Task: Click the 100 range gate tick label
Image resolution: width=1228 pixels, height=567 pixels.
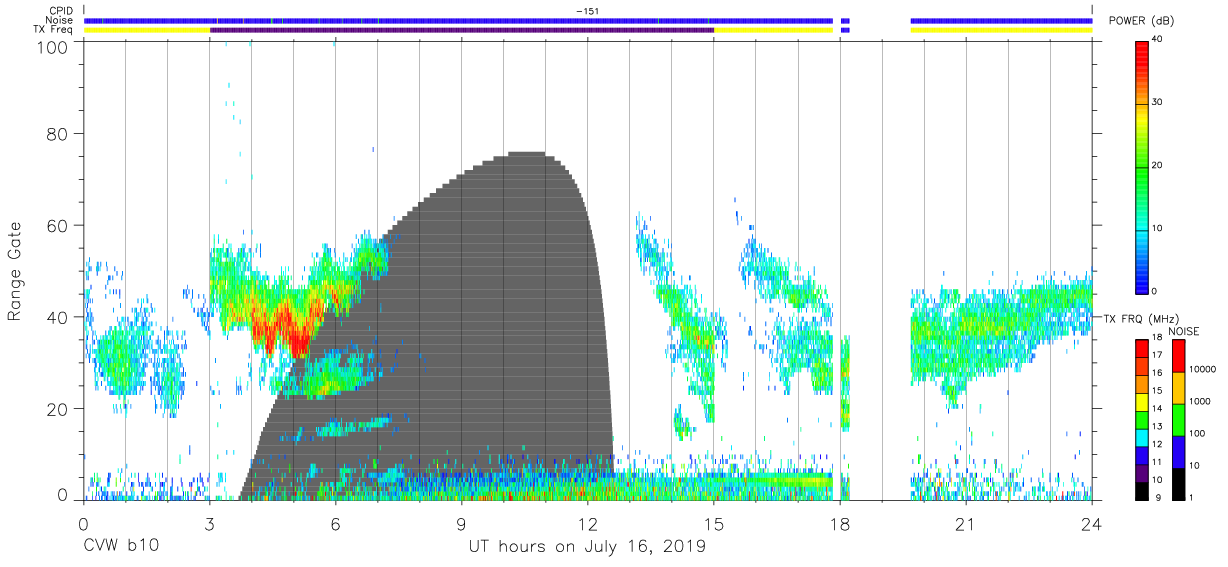Action: (52, 46)
